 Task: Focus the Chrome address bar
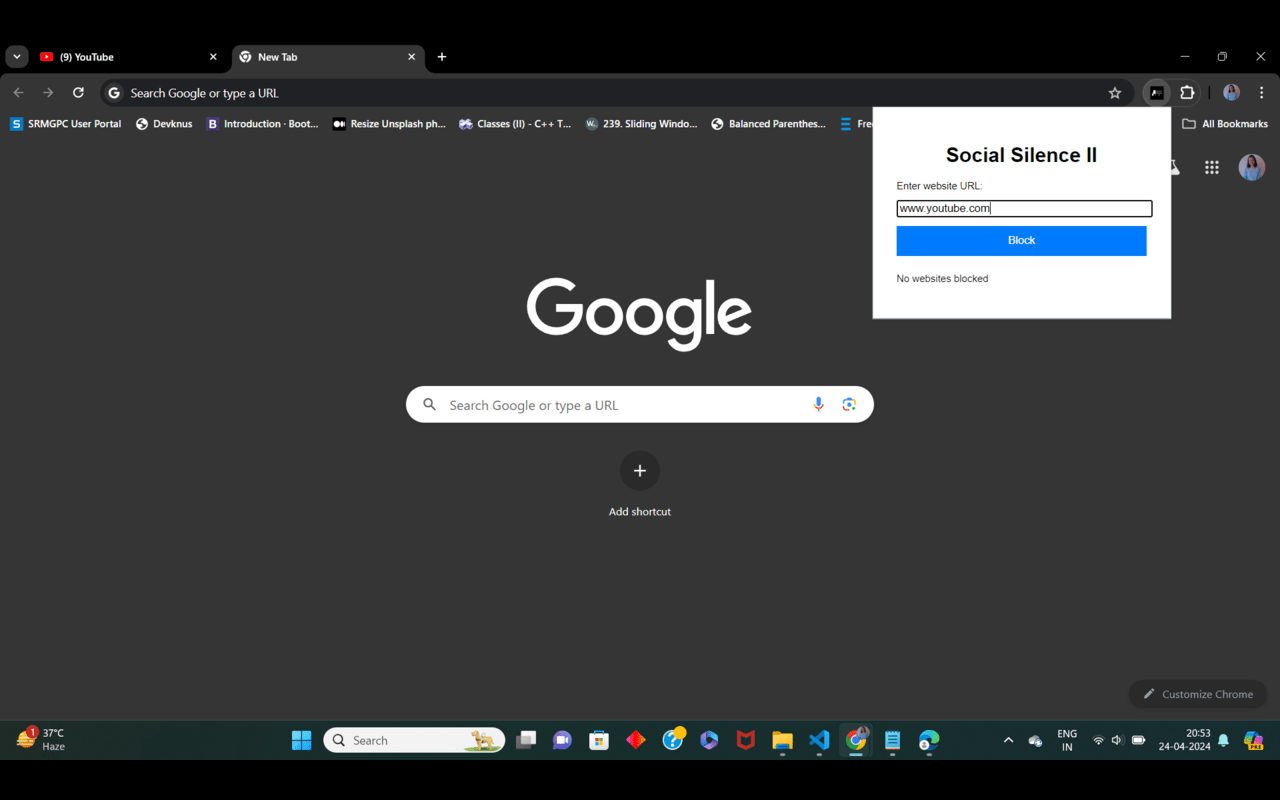pyautogui.click(x=617, y=93)
